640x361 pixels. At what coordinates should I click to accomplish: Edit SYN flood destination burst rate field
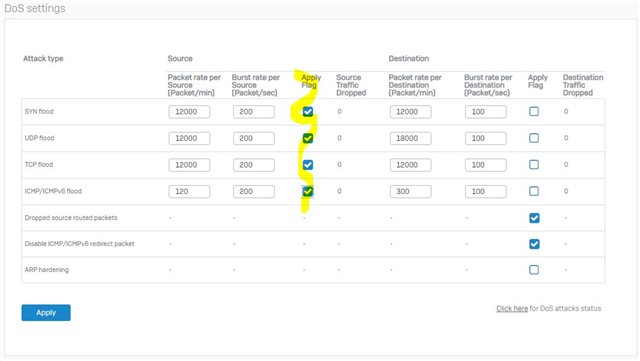click(486, 111)
